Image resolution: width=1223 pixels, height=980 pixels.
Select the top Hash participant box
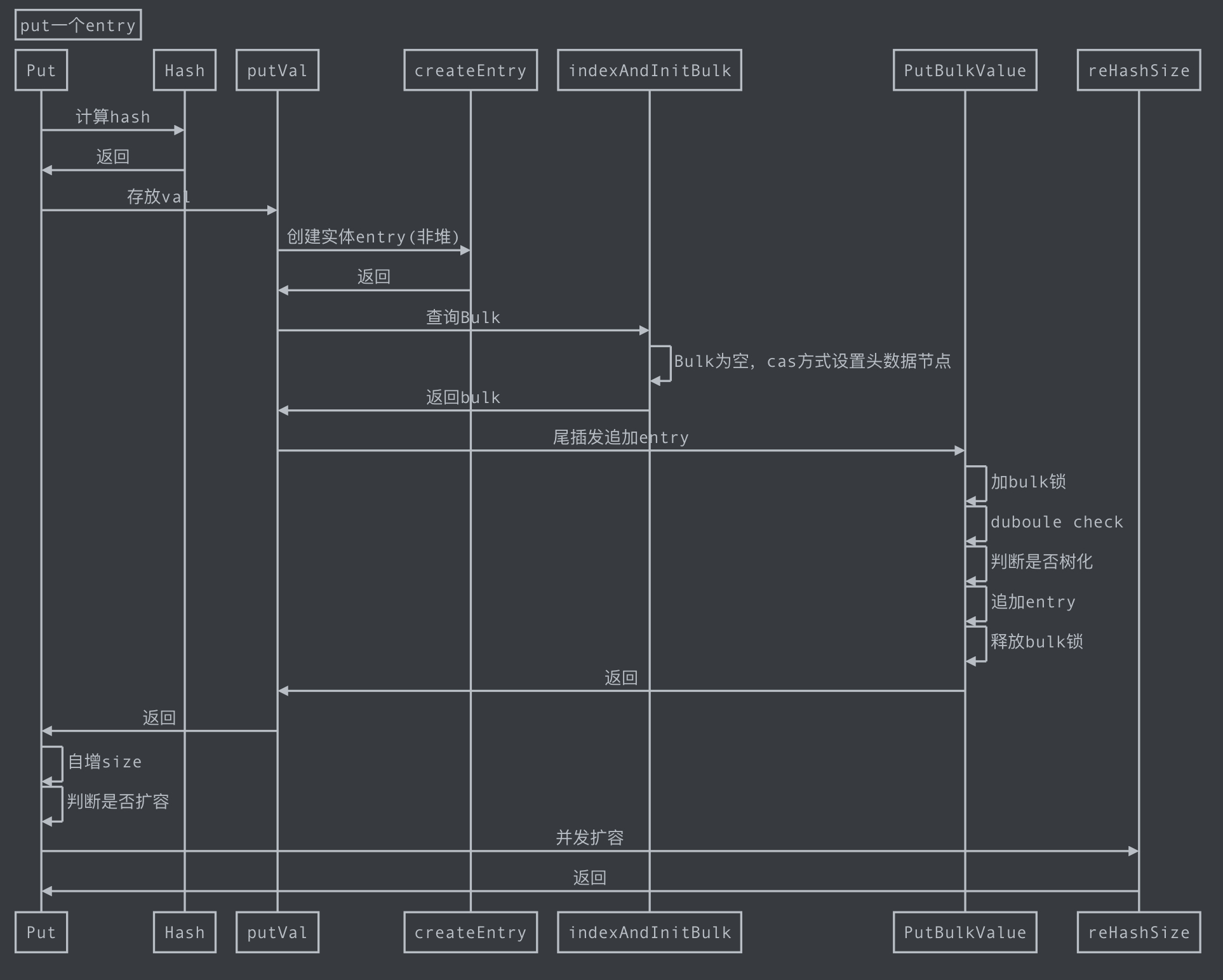(184, 70)
